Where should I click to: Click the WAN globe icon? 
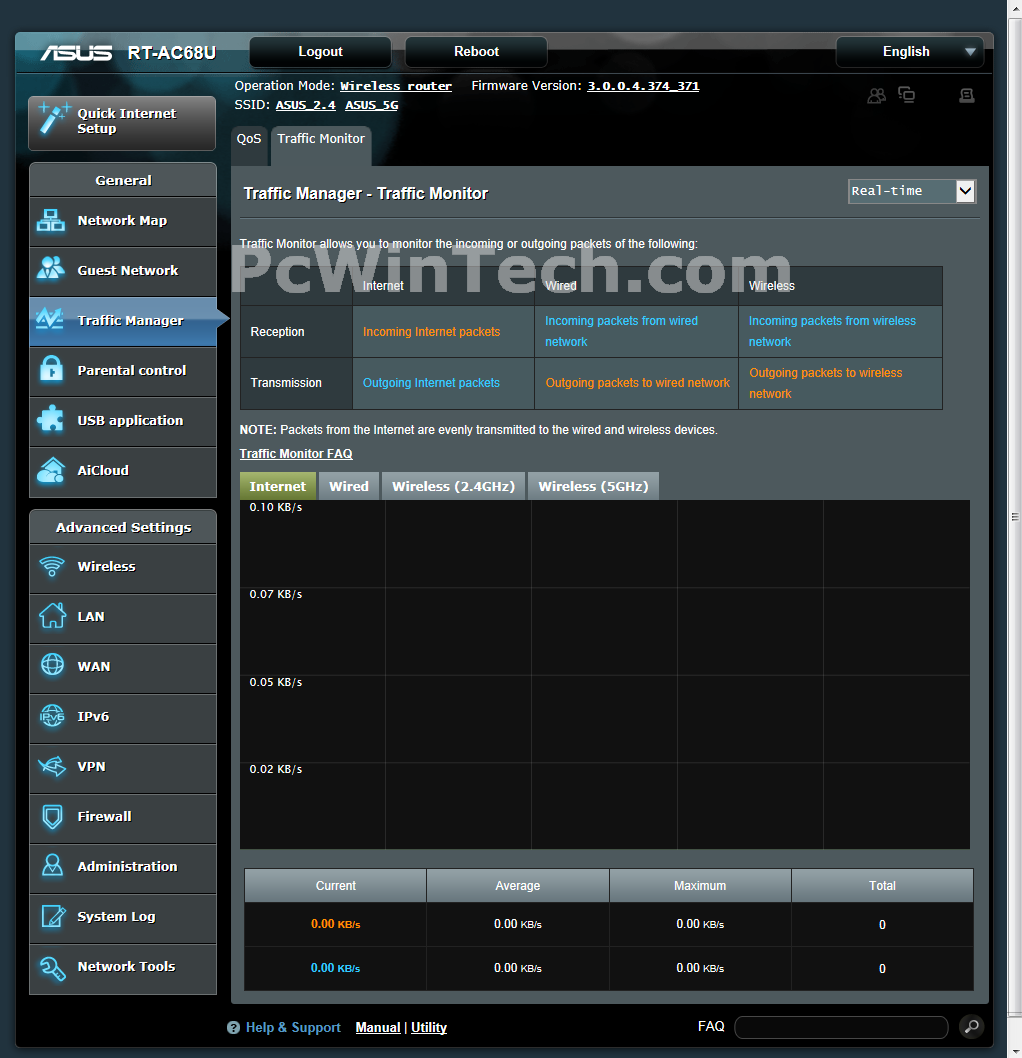52,665
